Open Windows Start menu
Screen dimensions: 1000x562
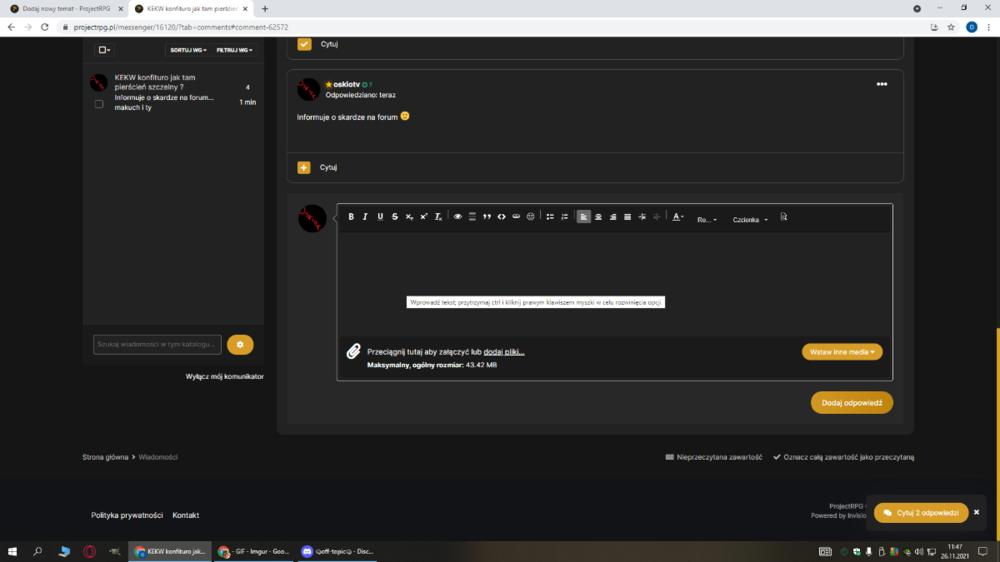12,551
